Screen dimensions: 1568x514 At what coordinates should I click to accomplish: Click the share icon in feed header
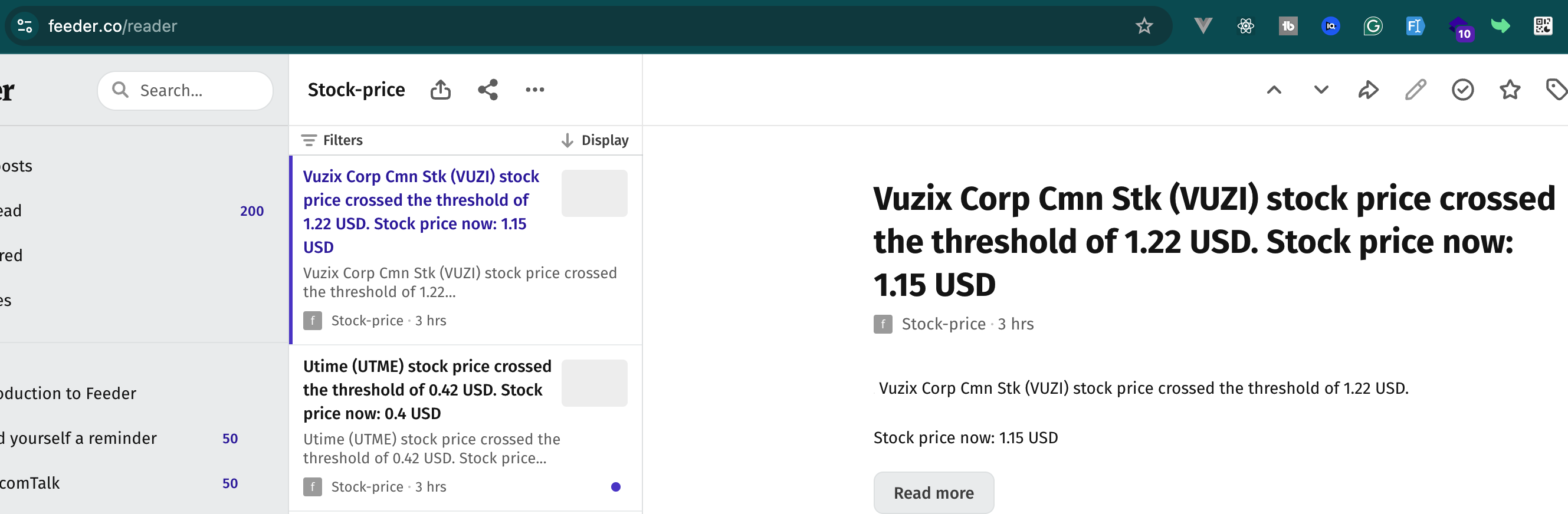tap(487, 90)
